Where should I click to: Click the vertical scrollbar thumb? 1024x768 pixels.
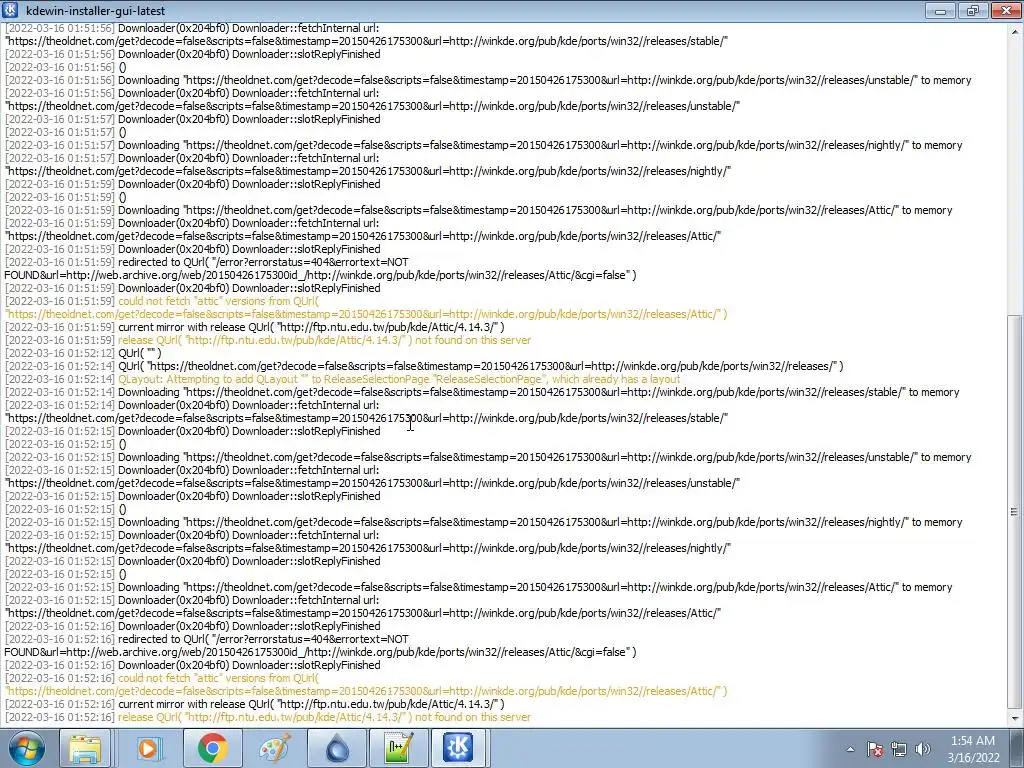[x=1014, y=511]
